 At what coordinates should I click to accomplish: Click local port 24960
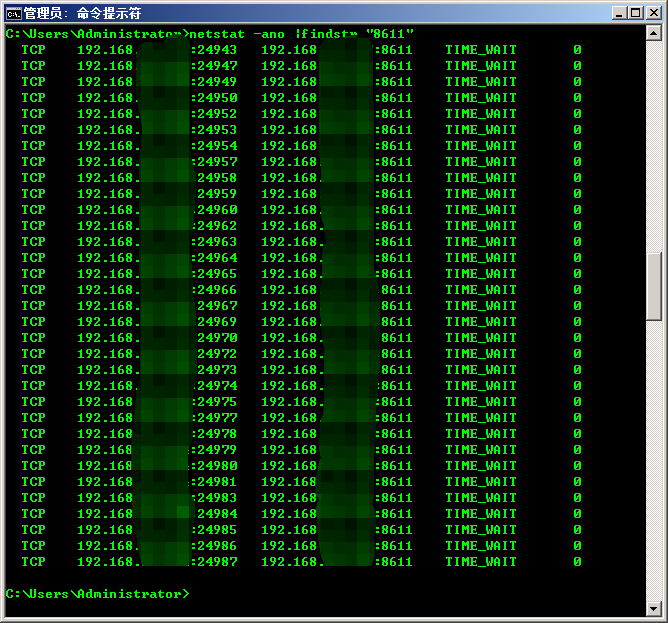[x=217, y=210]
